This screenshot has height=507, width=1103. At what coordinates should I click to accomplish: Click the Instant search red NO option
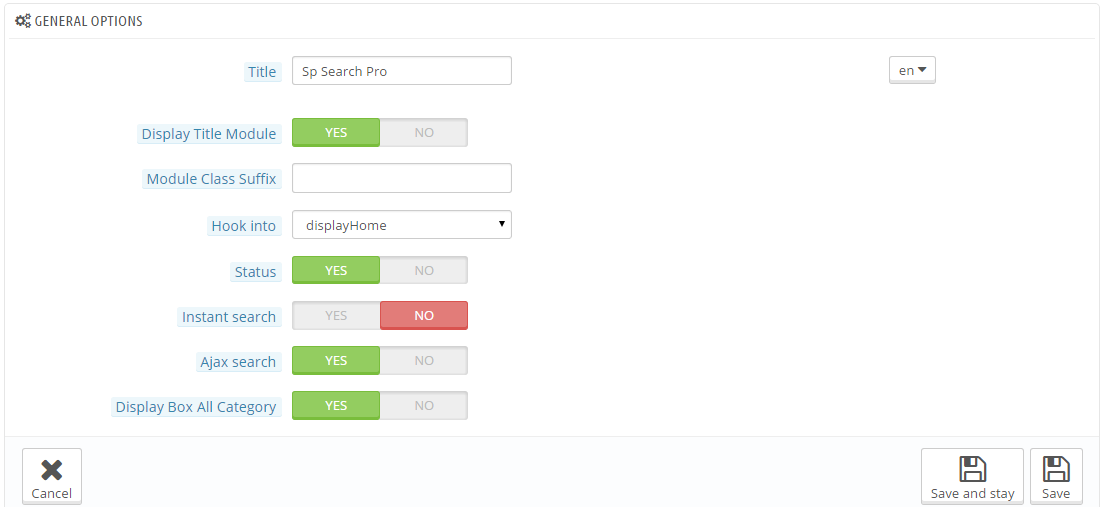424,316
